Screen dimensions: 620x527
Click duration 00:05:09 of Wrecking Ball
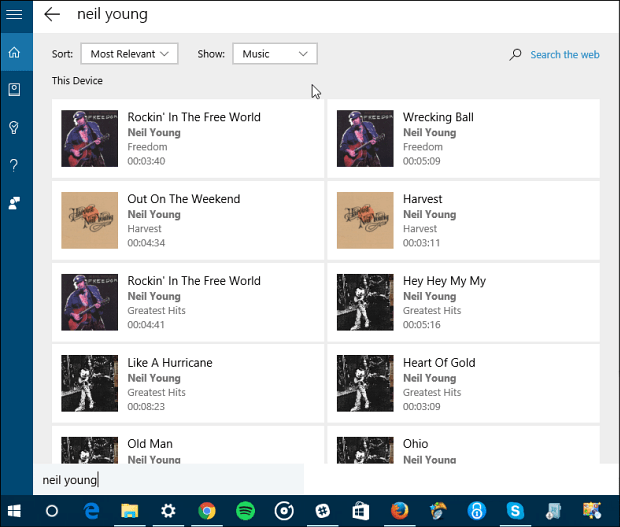pos(422,161)
